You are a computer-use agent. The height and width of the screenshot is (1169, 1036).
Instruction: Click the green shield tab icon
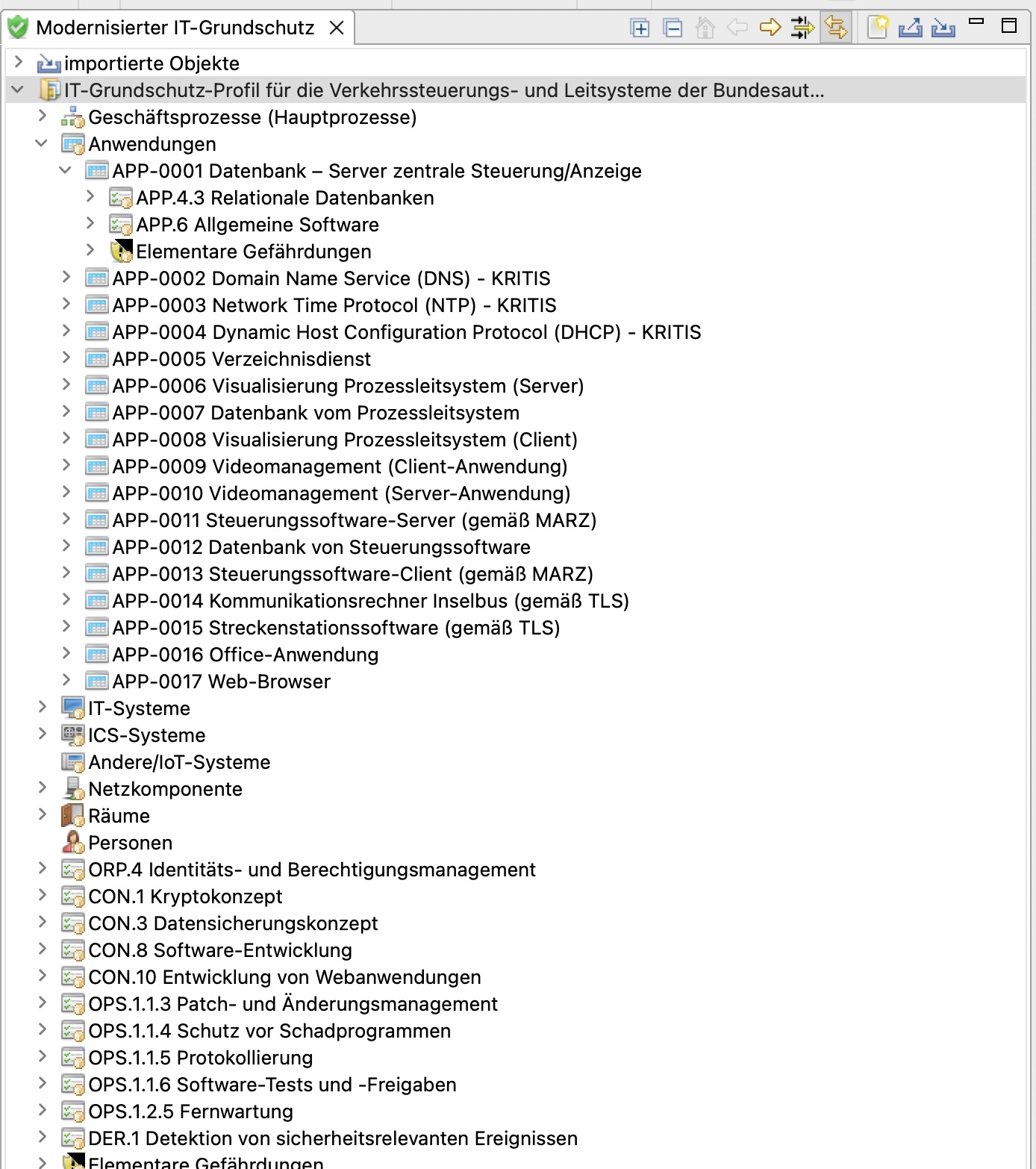tap(17, 28)
